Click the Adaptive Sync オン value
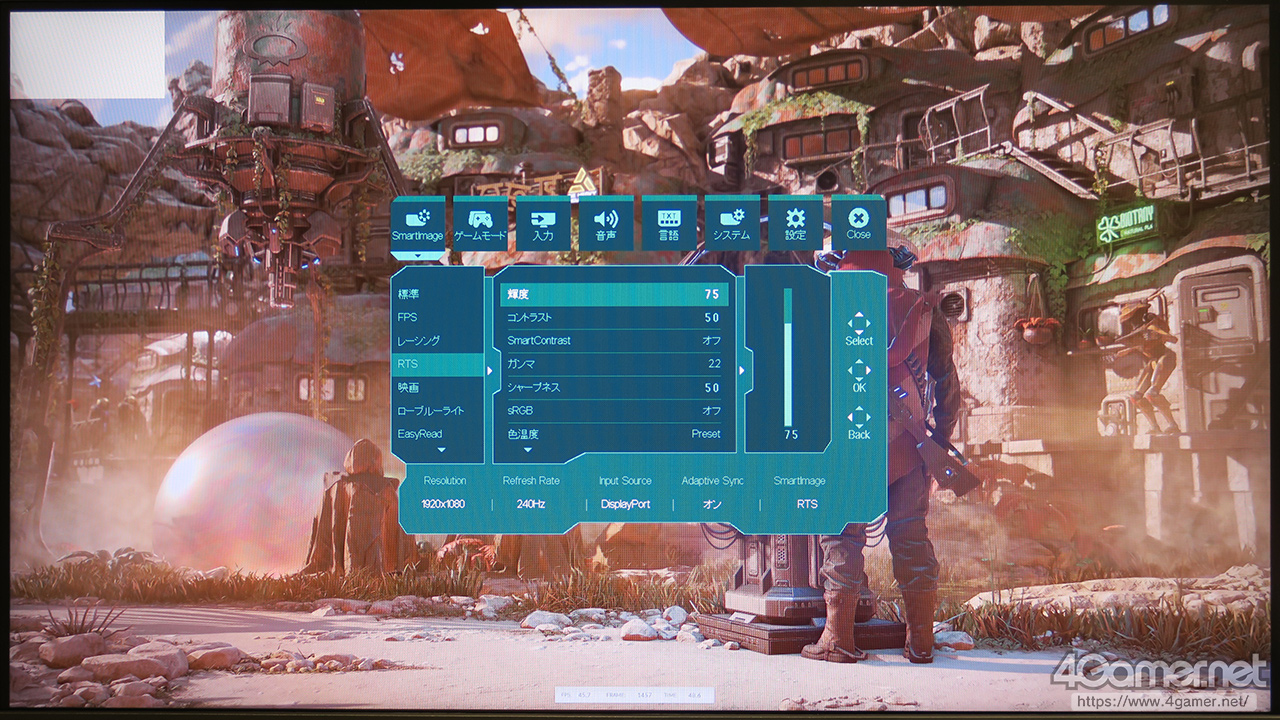The height and width of the screenshot is (720, 1280). pos(712,504)
